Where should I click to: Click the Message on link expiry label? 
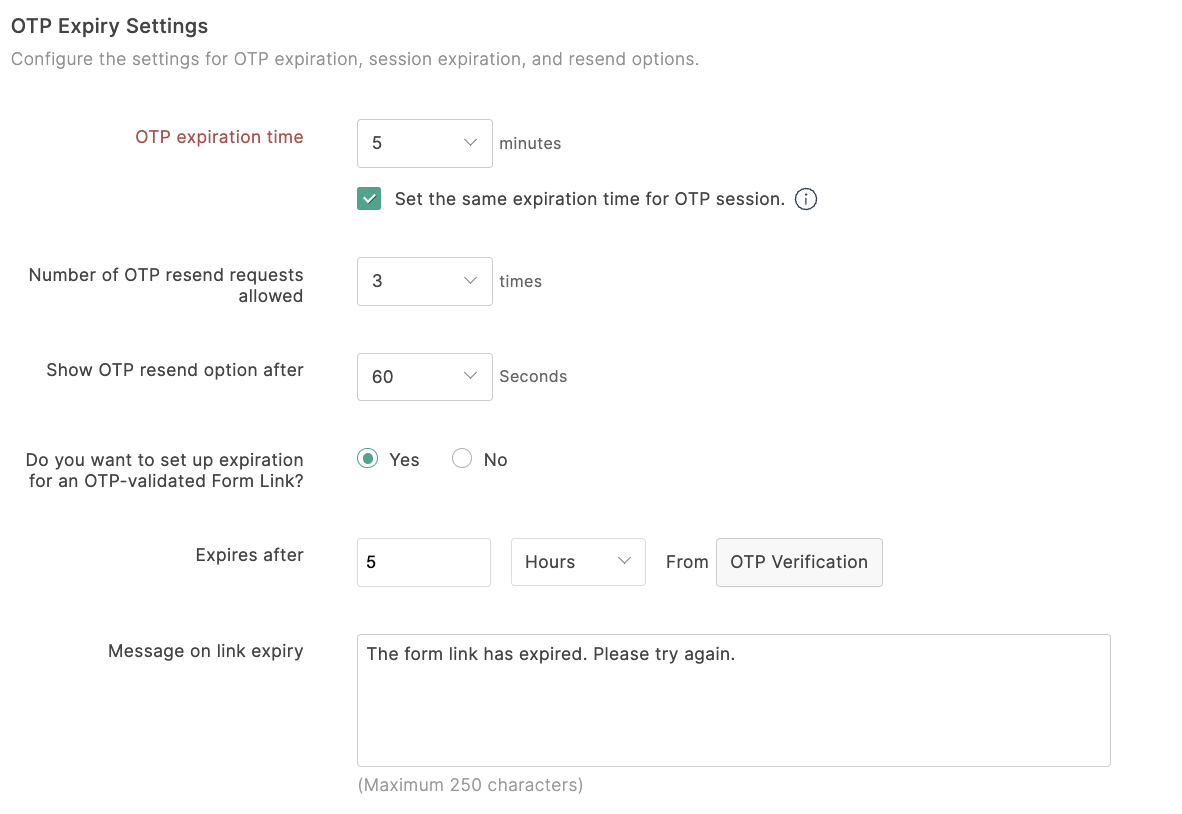pyautogui.click(x=205, y=651)
